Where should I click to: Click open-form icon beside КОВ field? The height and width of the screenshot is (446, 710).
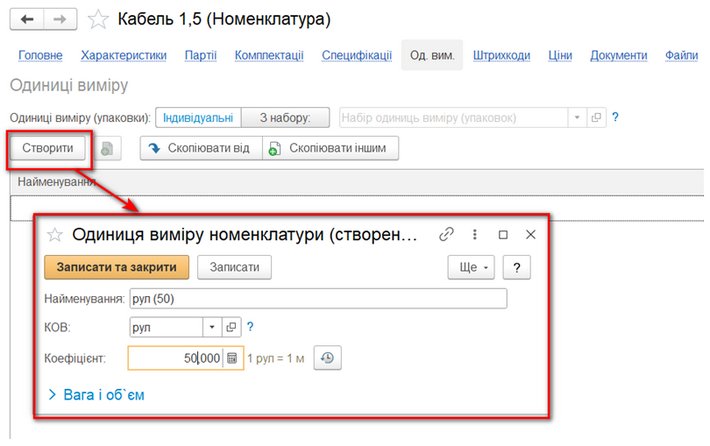click(231, 327)
